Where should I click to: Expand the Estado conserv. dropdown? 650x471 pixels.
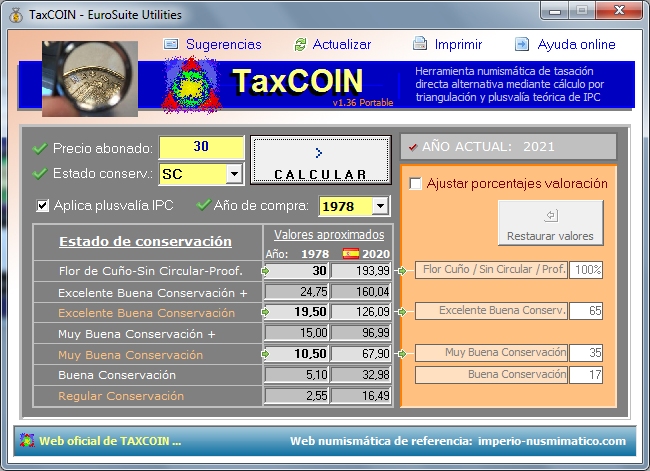click(234, 174)
